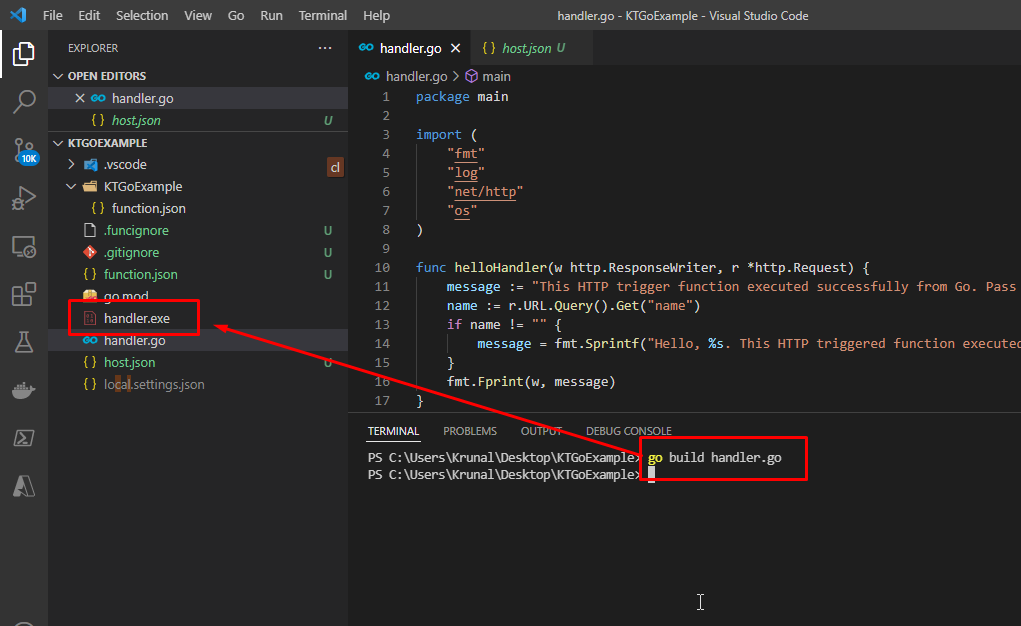Open the Terminal menu
The width and height of the screenshot is (1021, 626).
click(322, 15)
